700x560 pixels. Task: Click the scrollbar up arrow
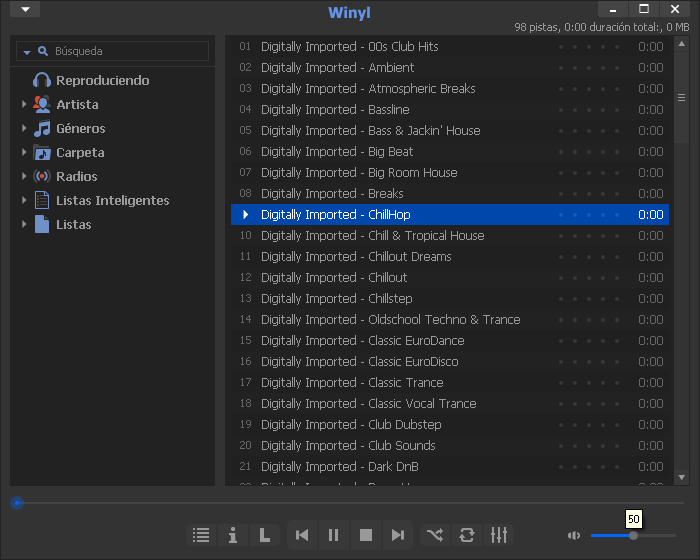pyautogui.click(x=681, y=44)
